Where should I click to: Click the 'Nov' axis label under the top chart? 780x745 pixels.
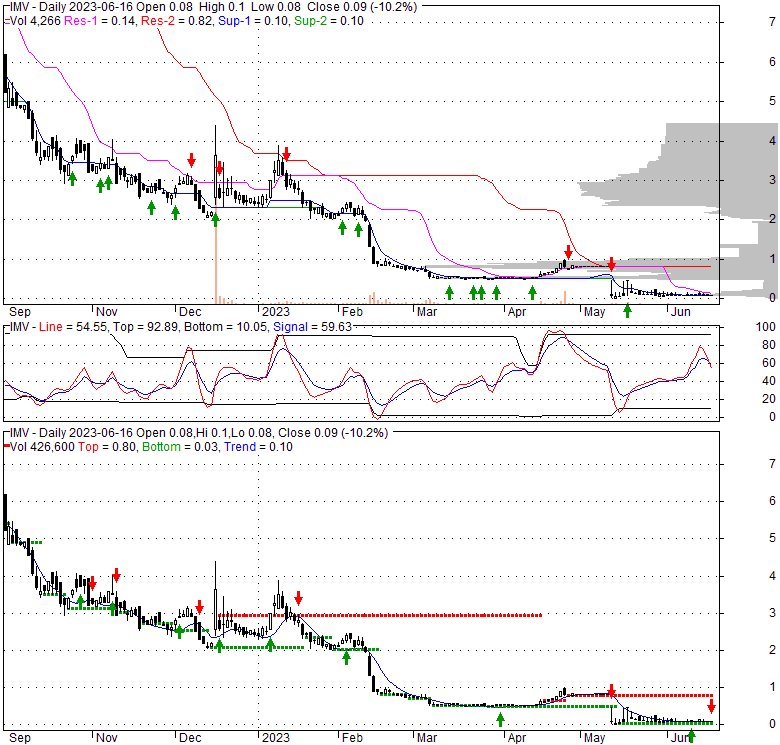pyautogui.click(x=106, y=312)
